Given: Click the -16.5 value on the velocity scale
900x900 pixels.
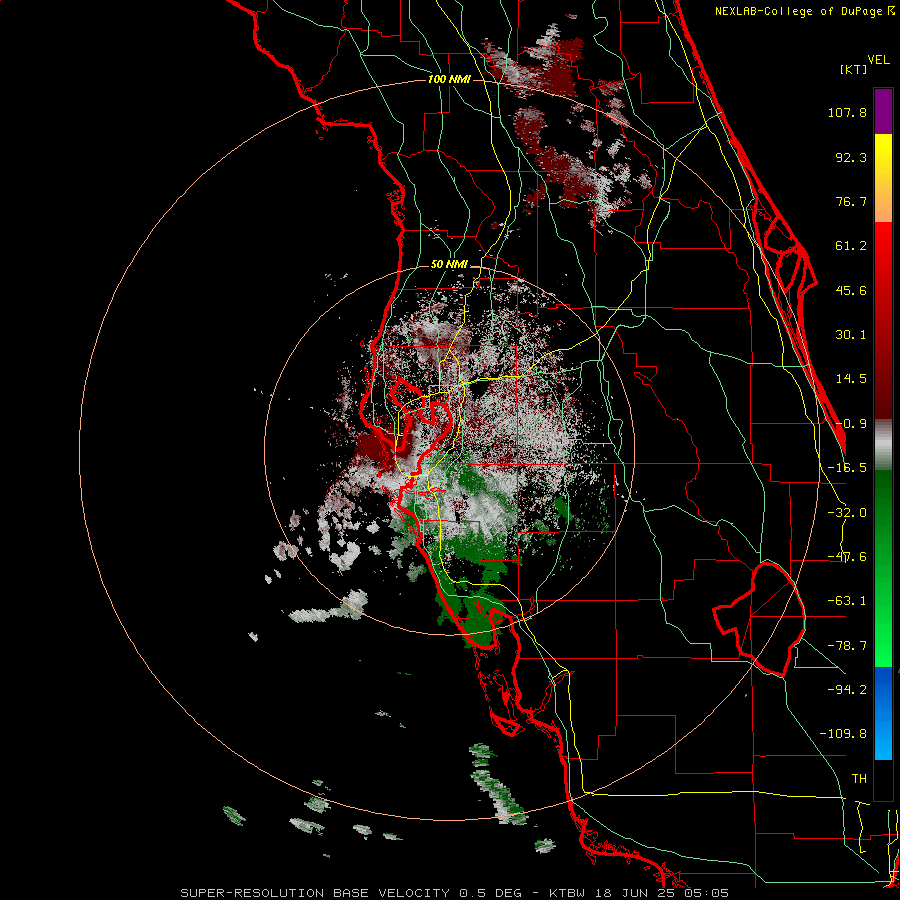Looking at the screenshot, I should pyautogui.click(x=847, y=468).
